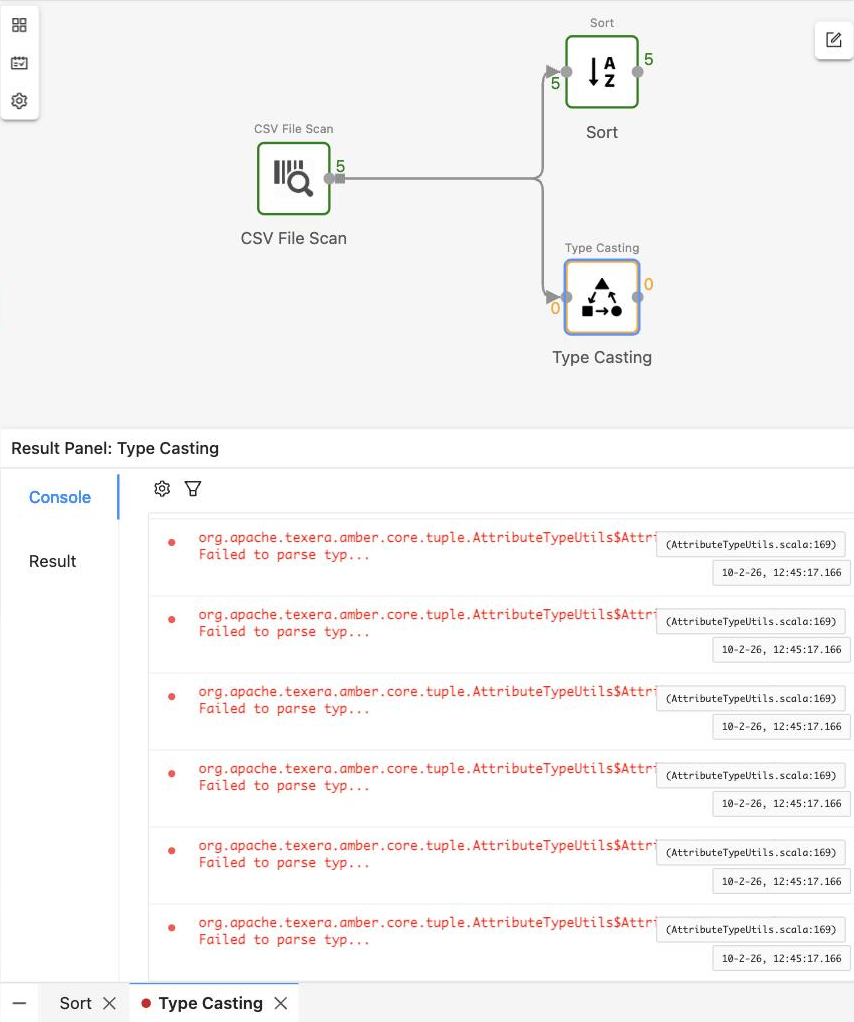Click the first timestamp 12:45:17.166 tag

[x=782, y=572]
